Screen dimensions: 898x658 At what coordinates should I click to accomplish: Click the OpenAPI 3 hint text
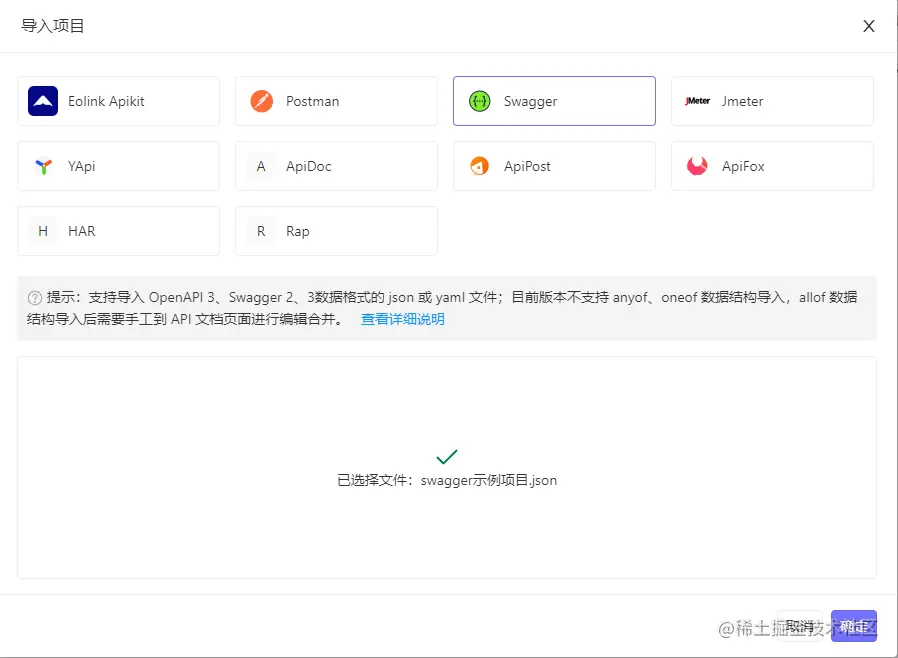[182, 297]
